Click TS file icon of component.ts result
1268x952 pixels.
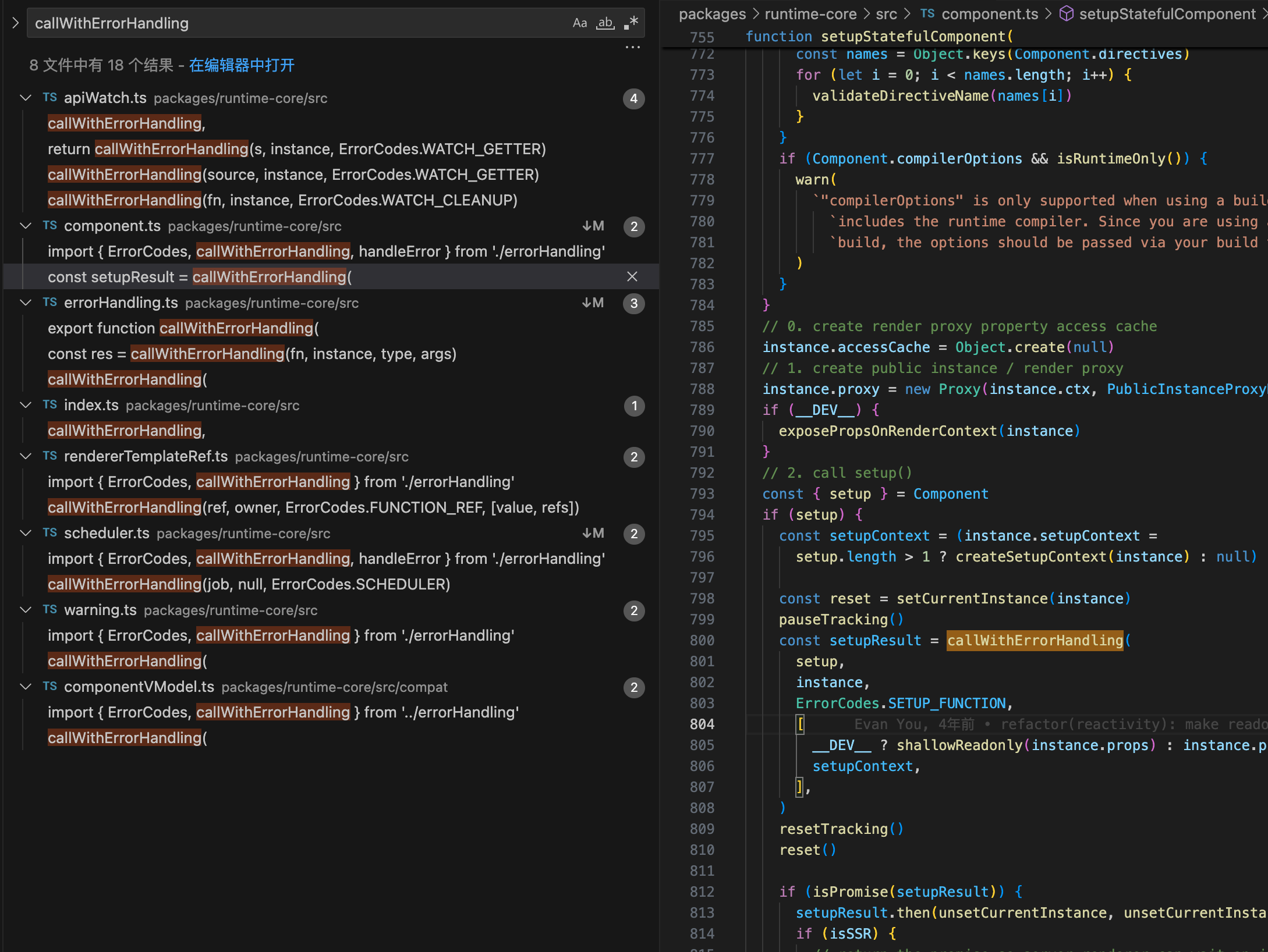[x=50, y=225]
